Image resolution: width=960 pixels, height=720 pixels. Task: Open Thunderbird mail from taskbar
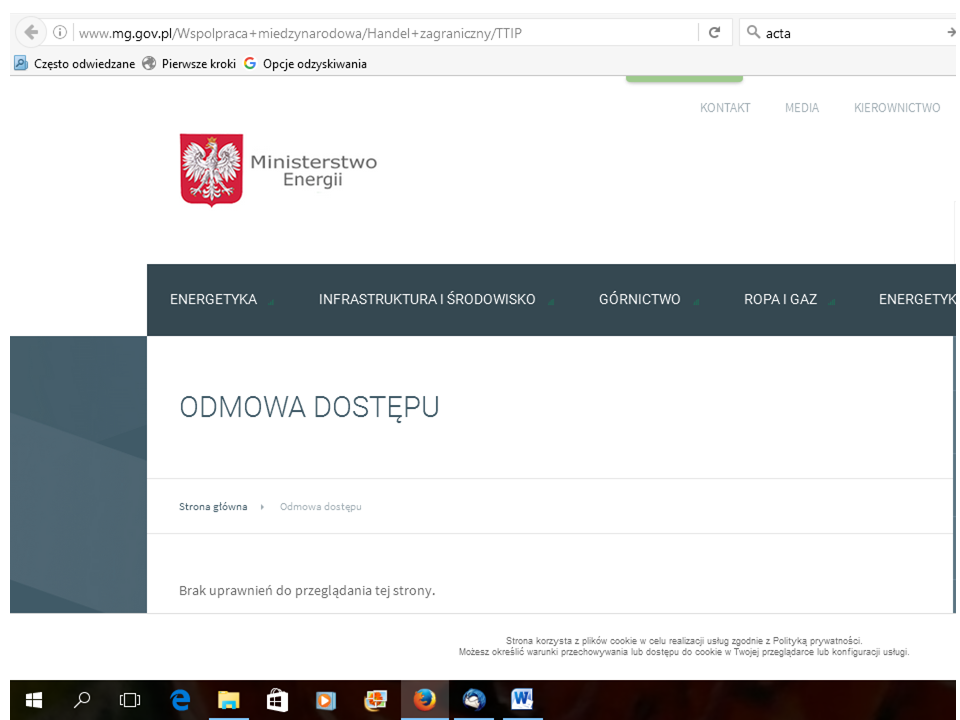(474, 699)
